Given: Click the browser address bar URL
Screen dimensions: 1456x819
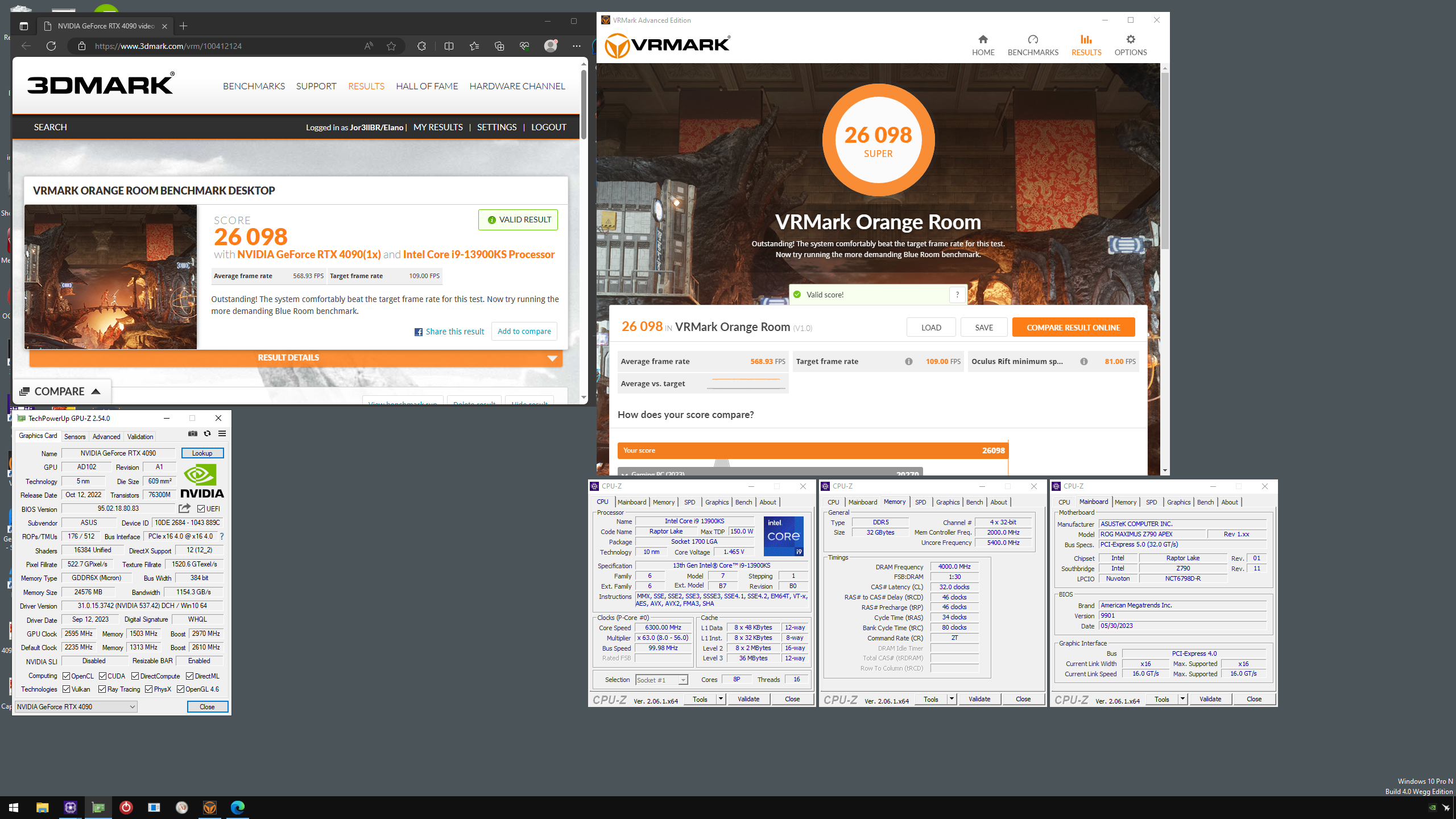Looking at the screenshot, I should [x=168, y=46].
